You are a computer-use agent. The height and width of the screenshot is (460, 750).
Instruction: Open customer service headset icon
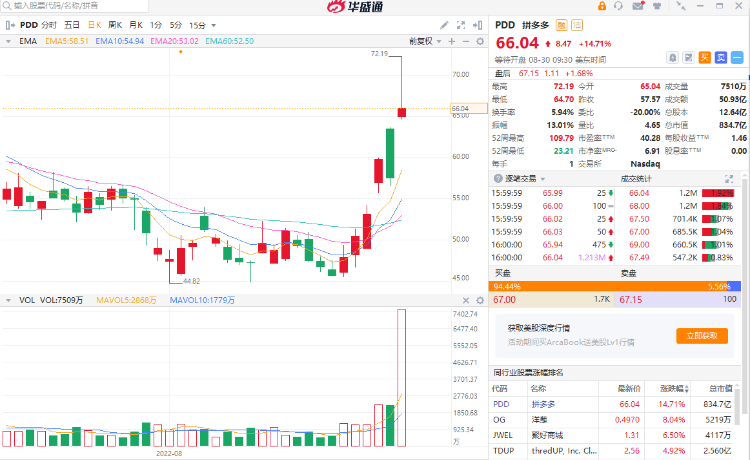pos(618,6)
